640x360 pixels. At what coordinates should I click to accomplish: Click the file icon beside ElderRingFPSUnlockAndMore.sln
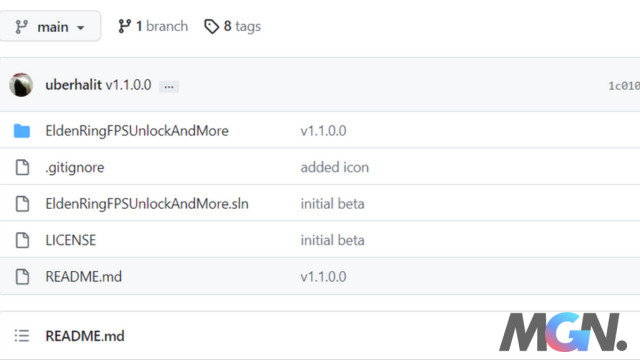point(22,204)
